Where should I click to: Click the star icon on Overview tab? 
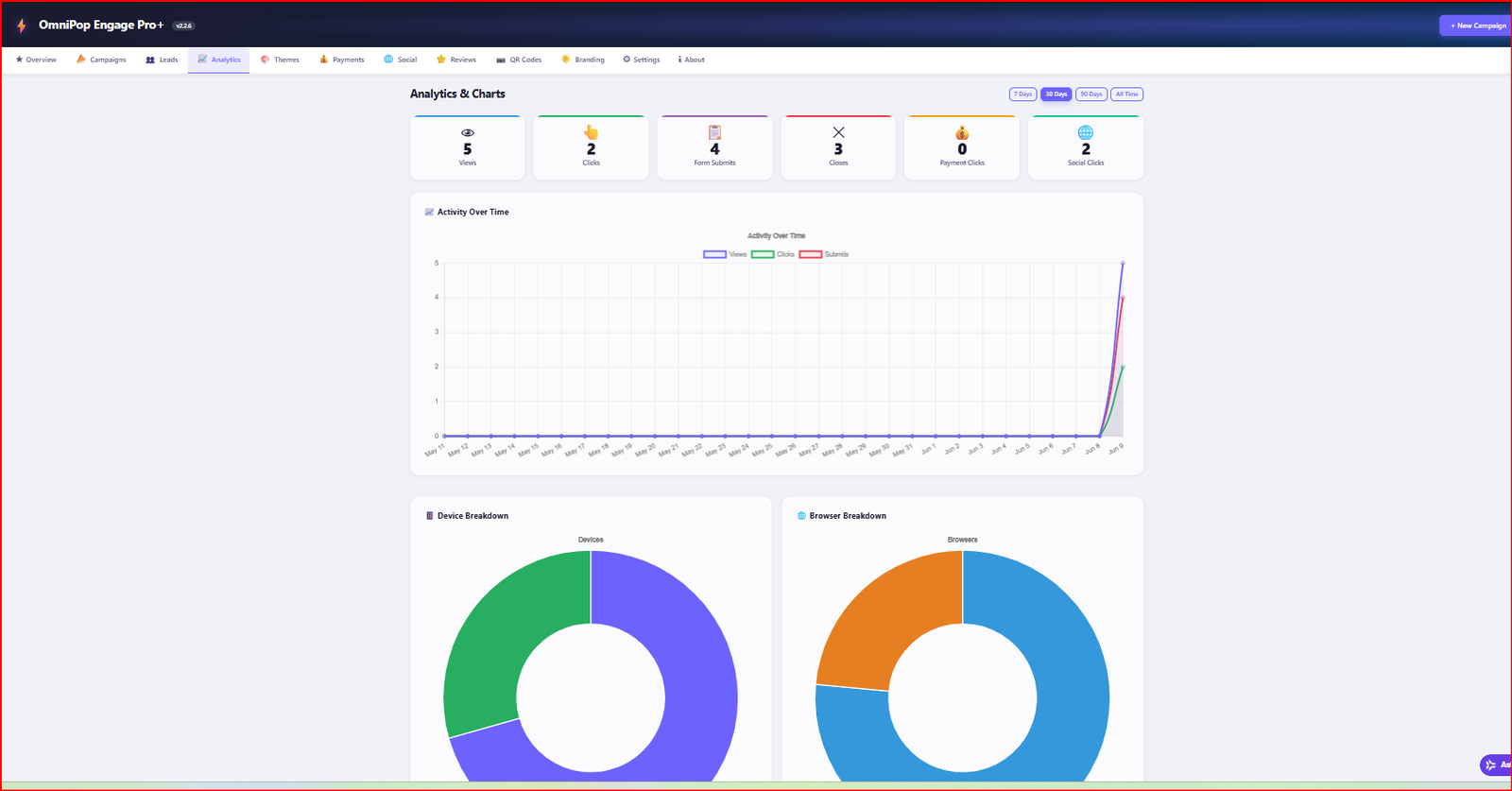click(x=19, y=60)
